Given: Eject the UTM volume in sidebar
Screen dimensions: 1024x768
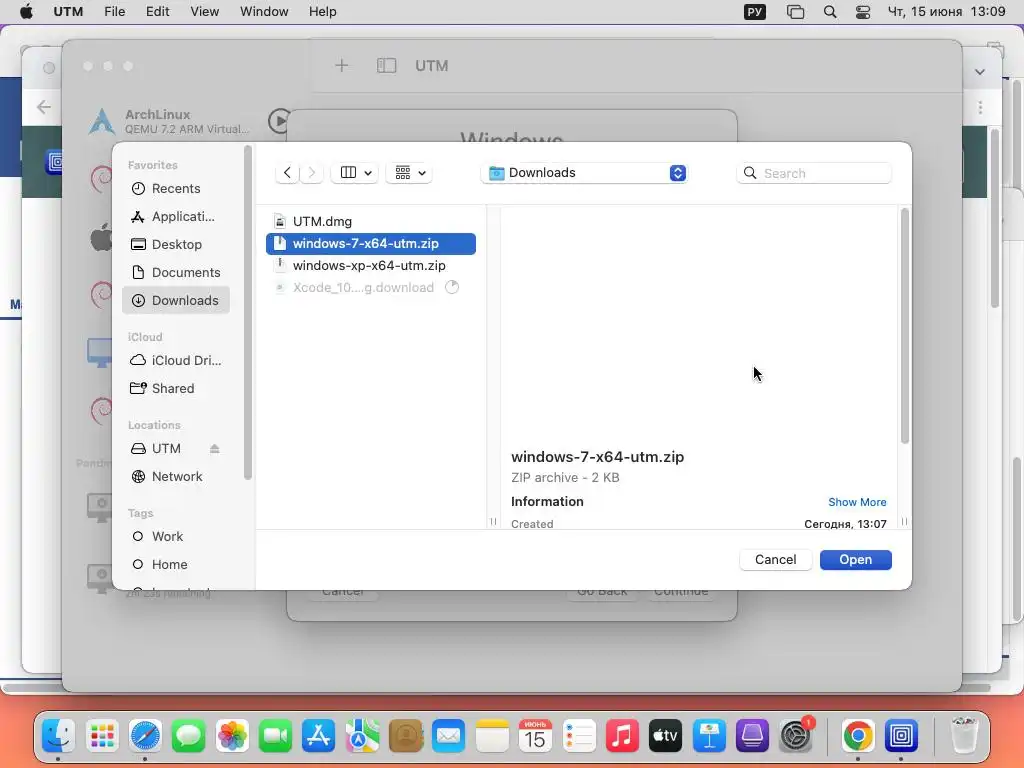Looking at the screenshot, I should 214,449.
